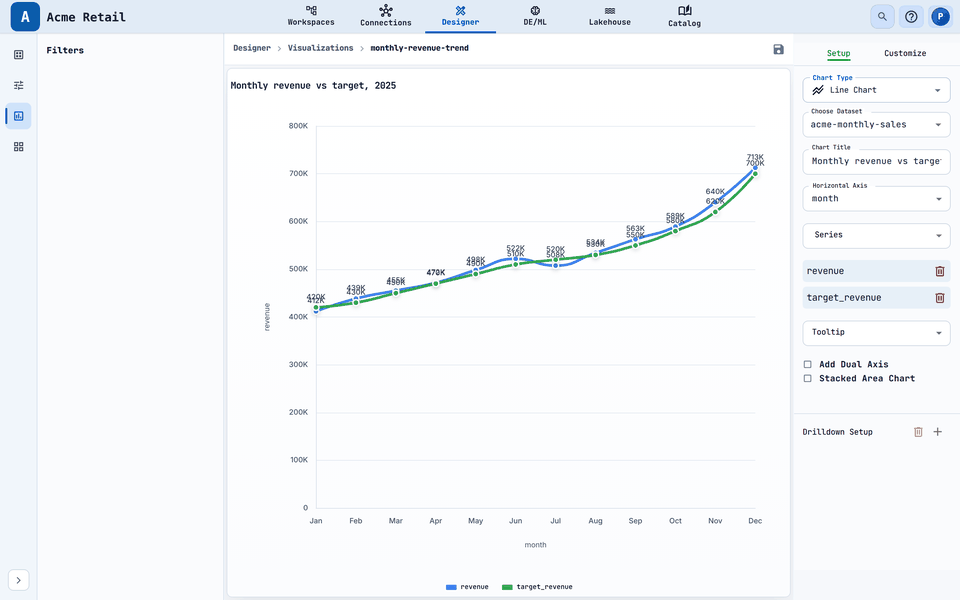Click the Filters panel heading
The height and width of the screenshot is (600, 960).
65,50
